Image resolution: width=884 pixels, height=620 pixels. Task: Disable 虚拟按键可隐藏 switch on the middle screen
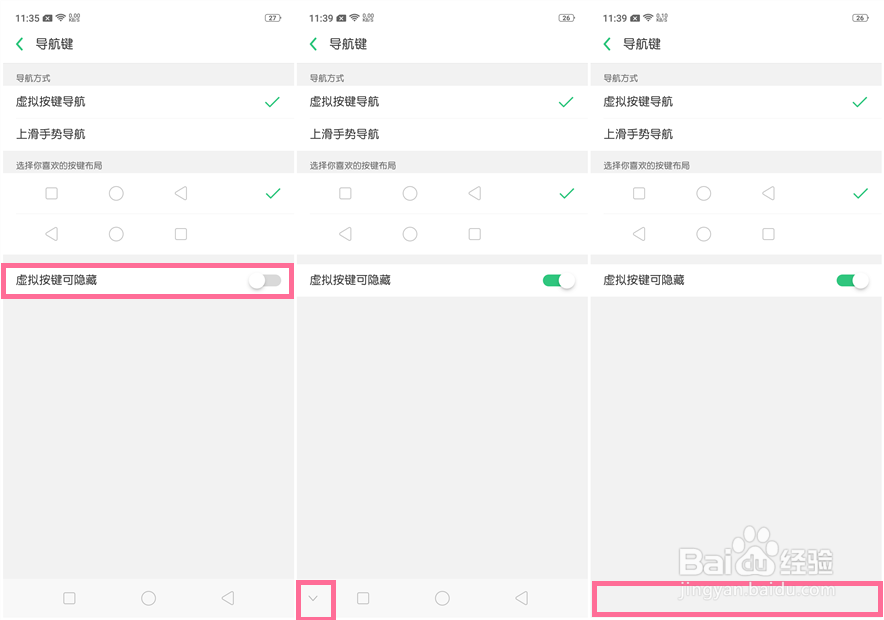558,280
